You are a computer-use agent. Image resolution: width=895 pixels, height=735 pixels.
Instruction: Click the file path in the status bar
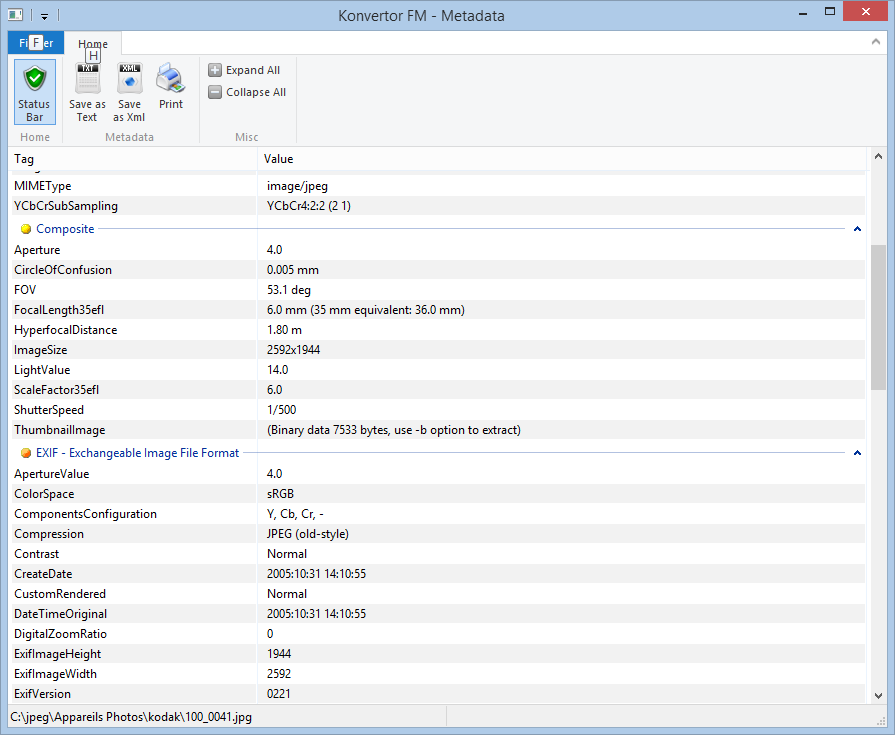point(131,717)
